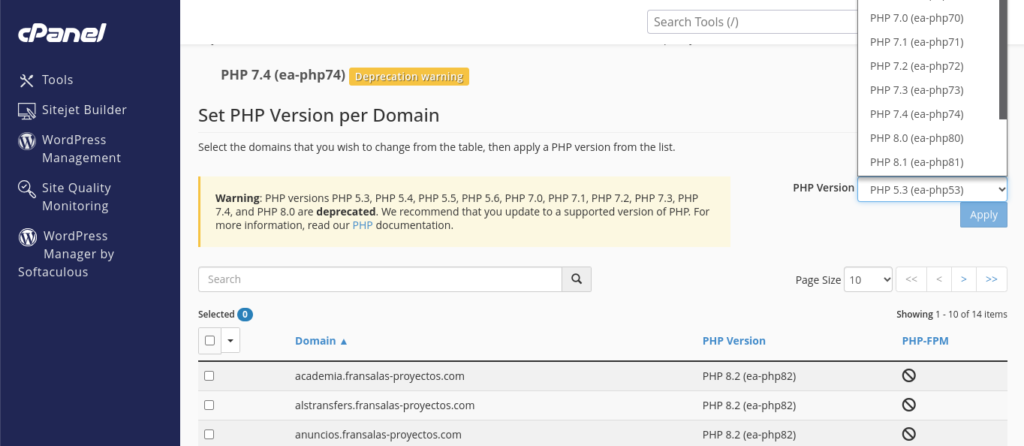Click PHP 8.2 value in anuncios row
The height and width of the screenshot is (446, 1024).
(x=749, y=434)
